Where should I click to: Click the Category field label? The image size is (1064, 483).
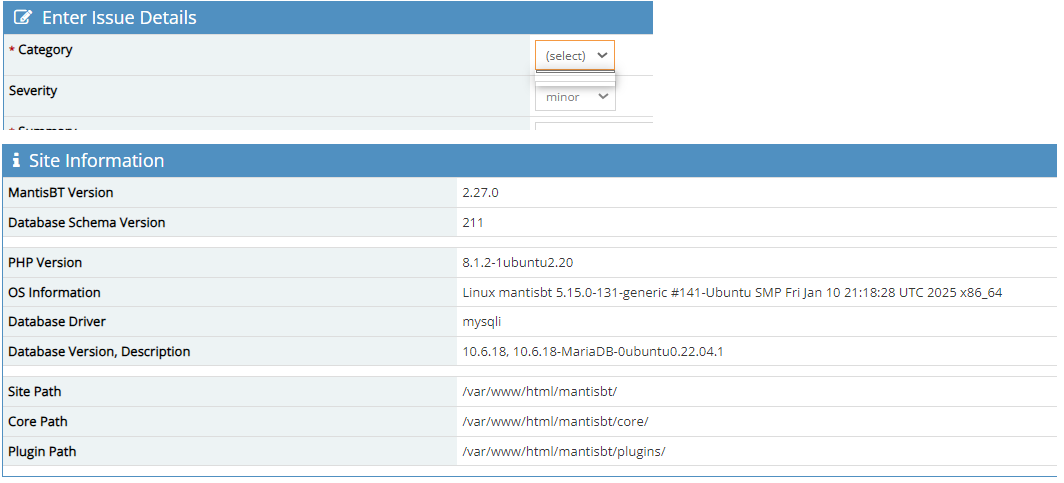45,50
